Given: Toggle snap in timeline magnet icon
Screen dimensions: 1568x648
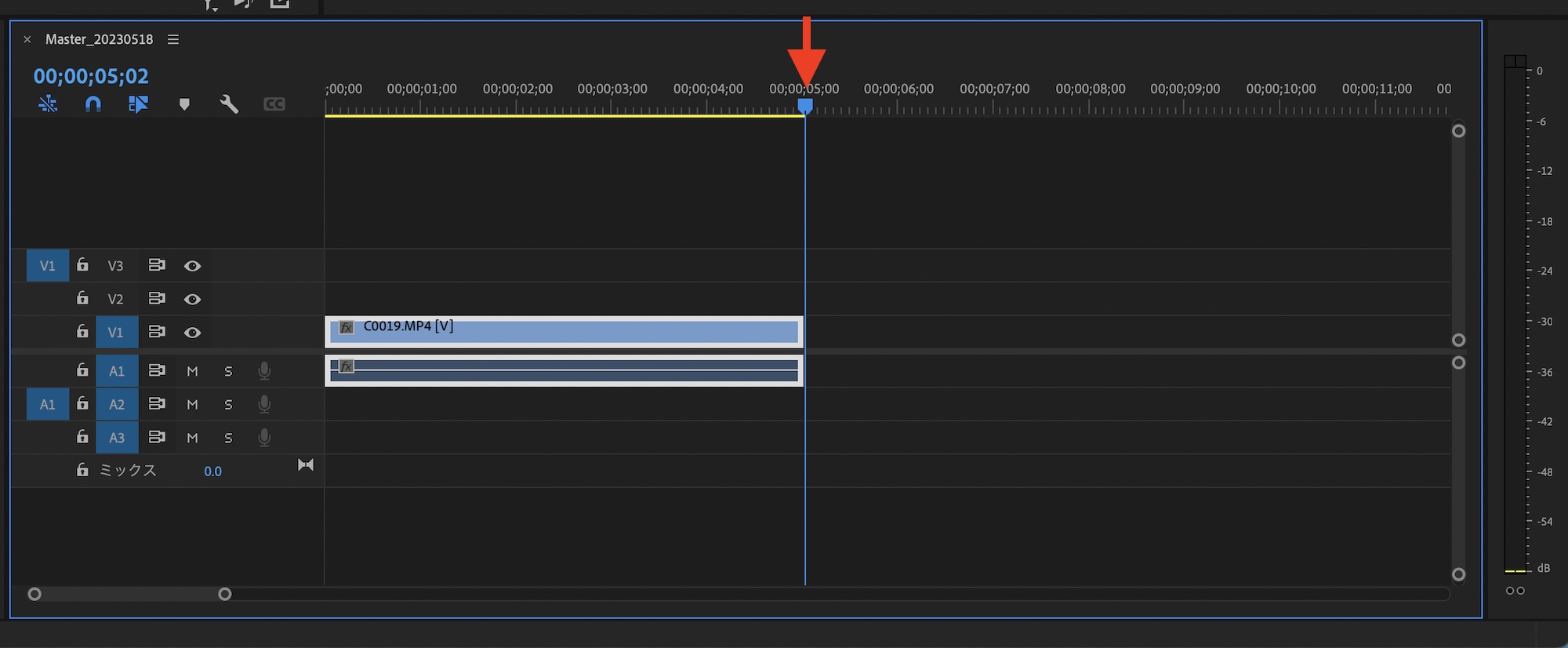Looking at the screenshot, I should click(93, 104).
